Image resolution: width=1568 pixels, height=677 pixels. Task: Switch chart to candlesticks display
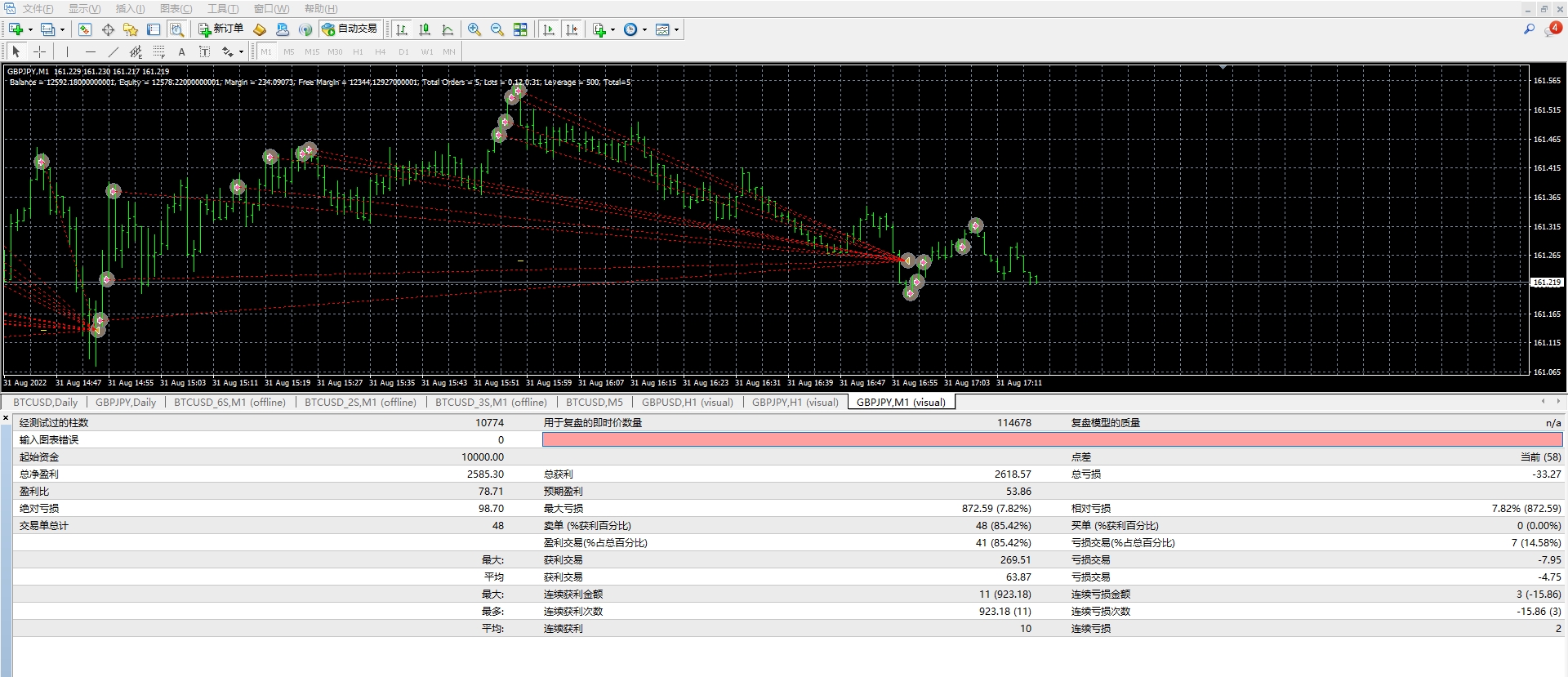coord(425,29)
